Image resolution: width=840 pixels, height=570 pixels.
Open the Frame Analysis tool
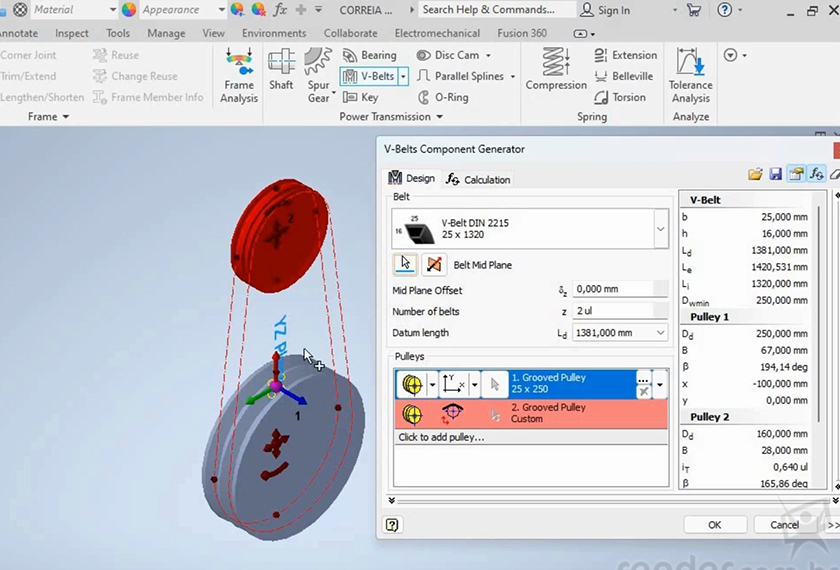(x=239, y=75)
